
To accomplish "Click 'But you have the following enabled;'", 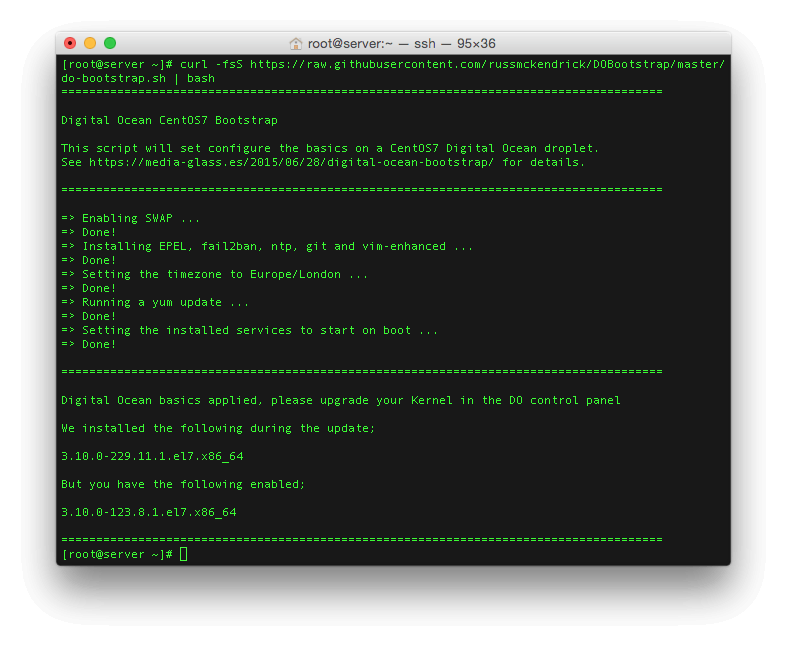I will pyautogui.click(x=183, y=485).
